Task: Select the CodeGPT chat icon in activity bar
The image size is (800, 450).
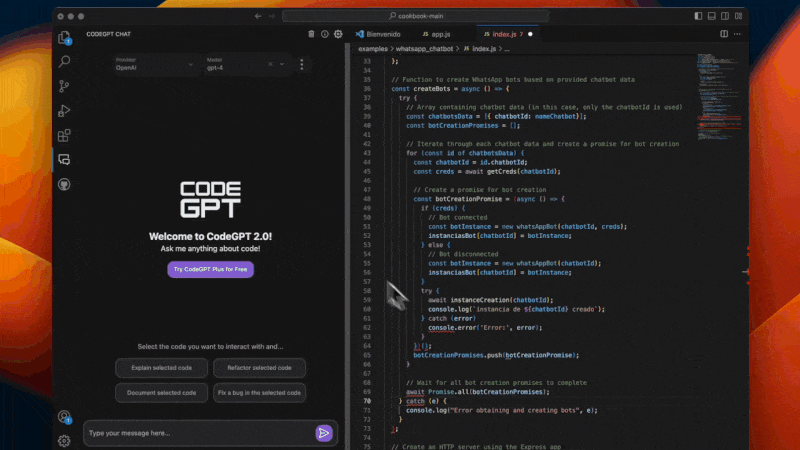Action: tap(64, 160)
